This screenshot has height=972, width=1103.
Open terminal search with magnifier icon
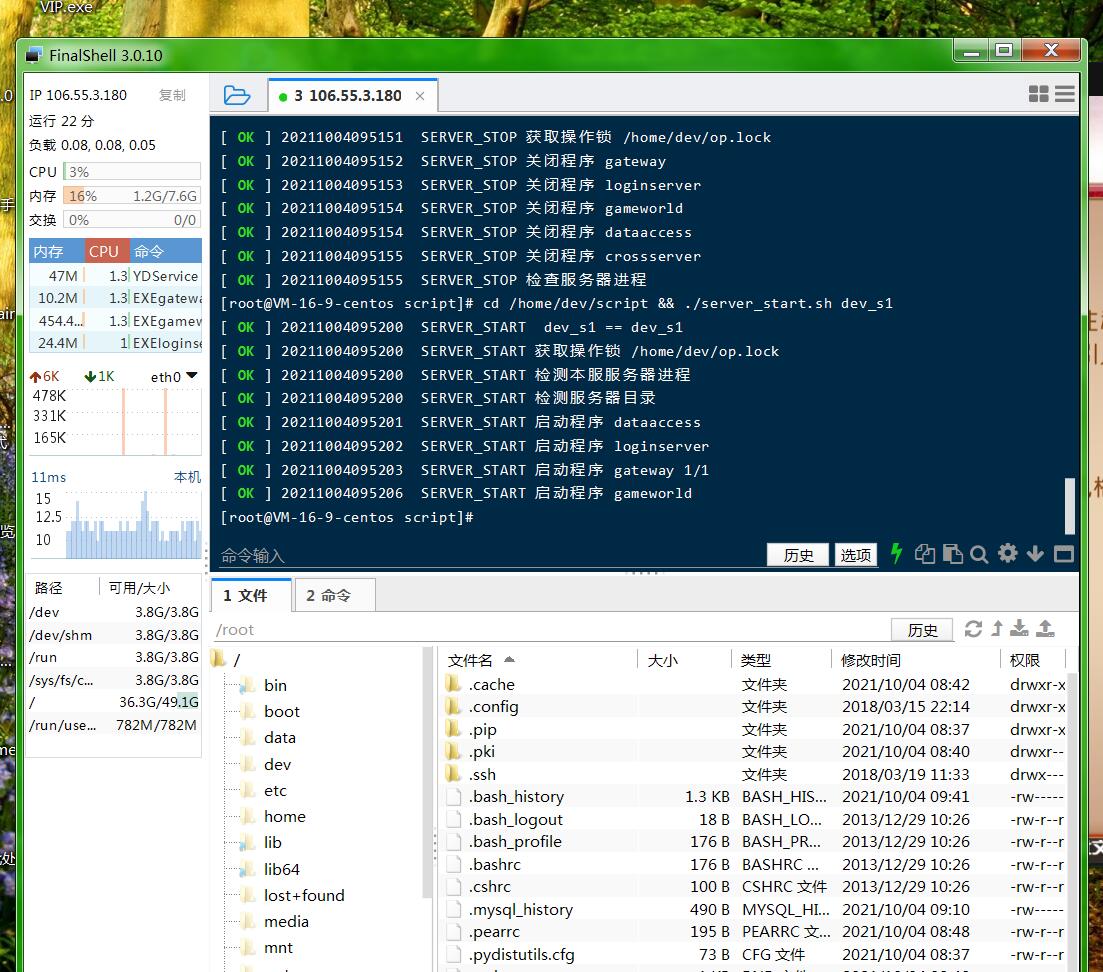pos(979,554)
